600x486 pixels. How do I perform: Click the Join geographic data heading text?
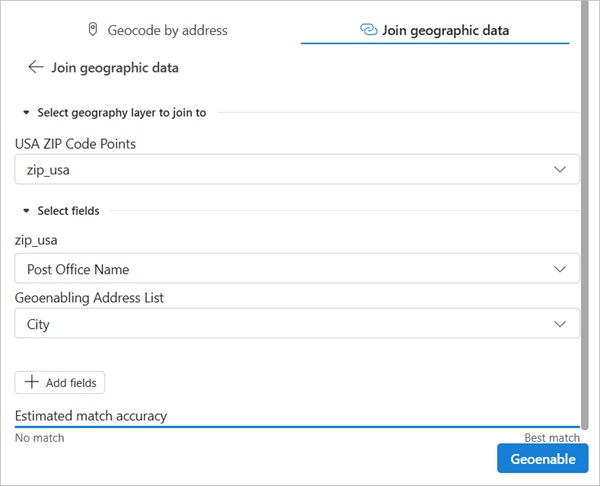(115, 68)
